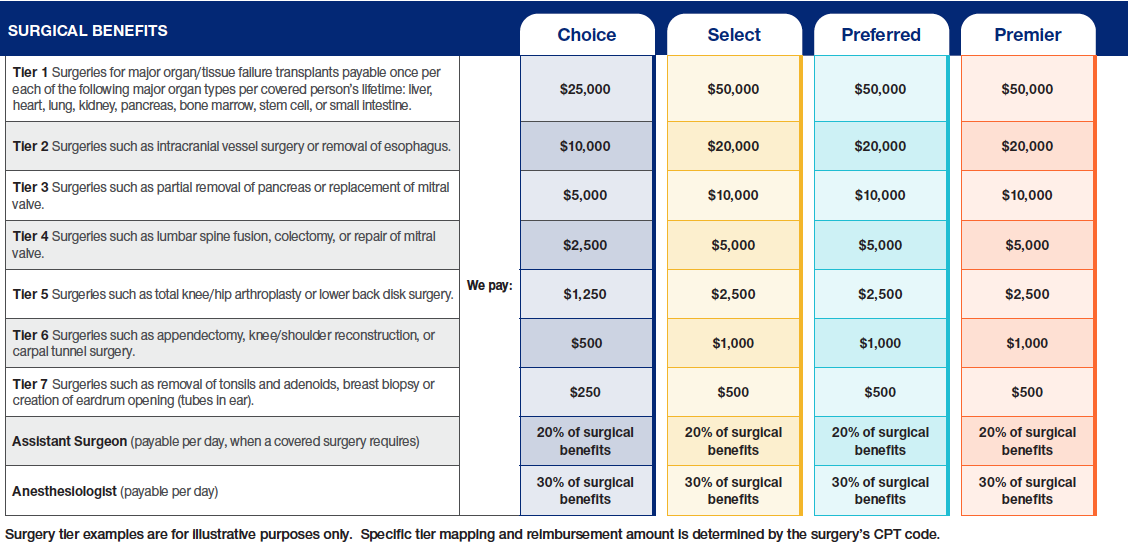1128x554 pixels.
Task: Click the Surgical Benefits header title
Action: coord(88,30)
